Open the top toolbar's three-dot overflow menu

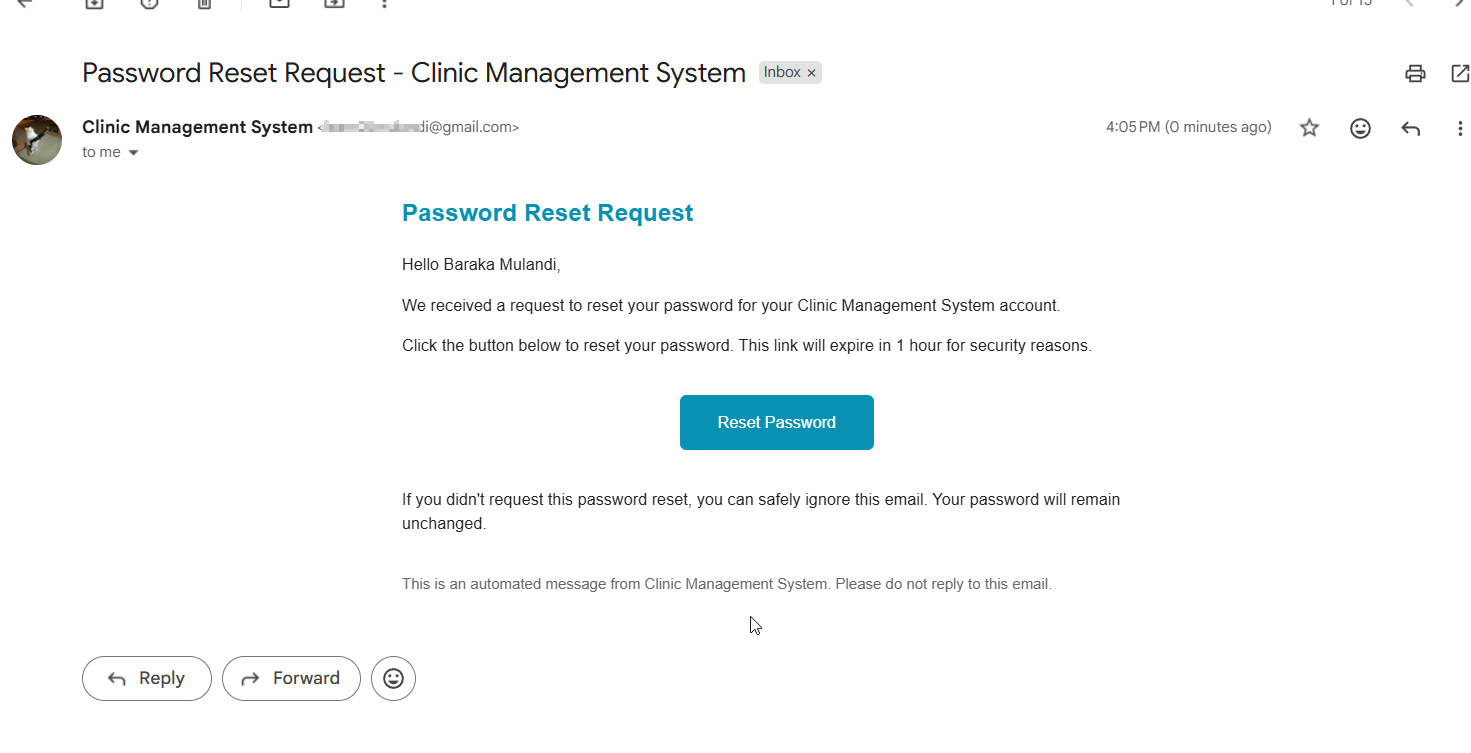[385, 3]
